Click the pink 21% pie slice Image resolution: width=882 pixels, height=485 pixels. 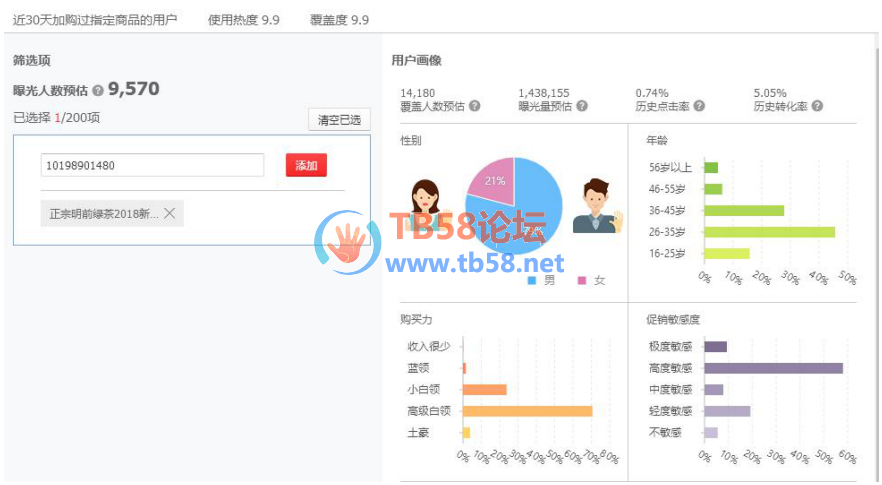tap(495, 180)
